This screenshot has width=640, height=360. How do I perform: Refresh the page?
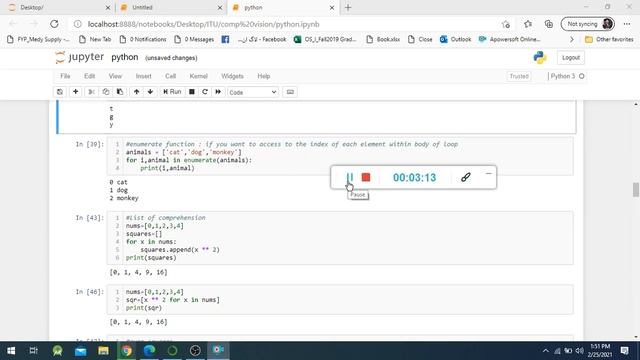pyautogui.click(x=54, y=24)
